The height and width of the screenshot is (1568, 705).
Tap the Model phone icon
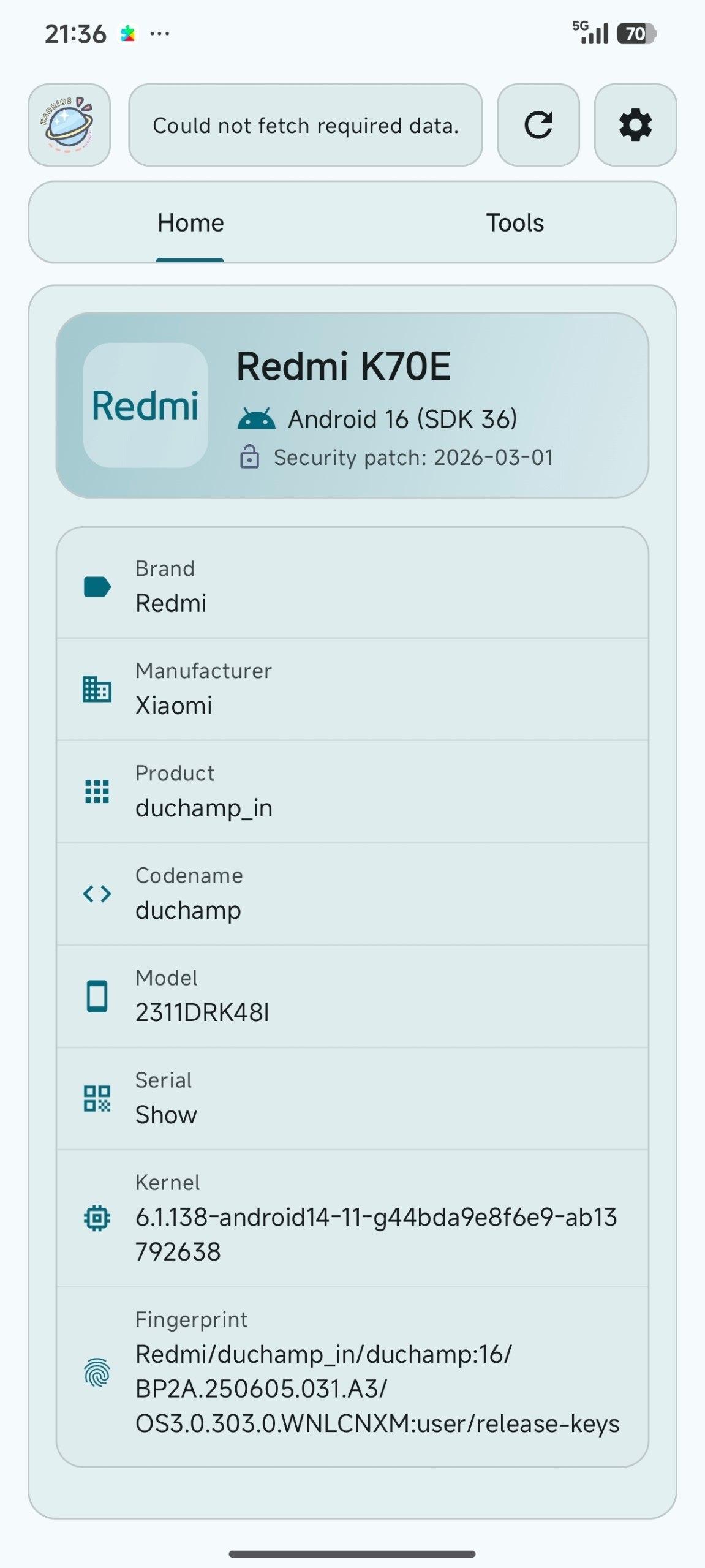97,996
